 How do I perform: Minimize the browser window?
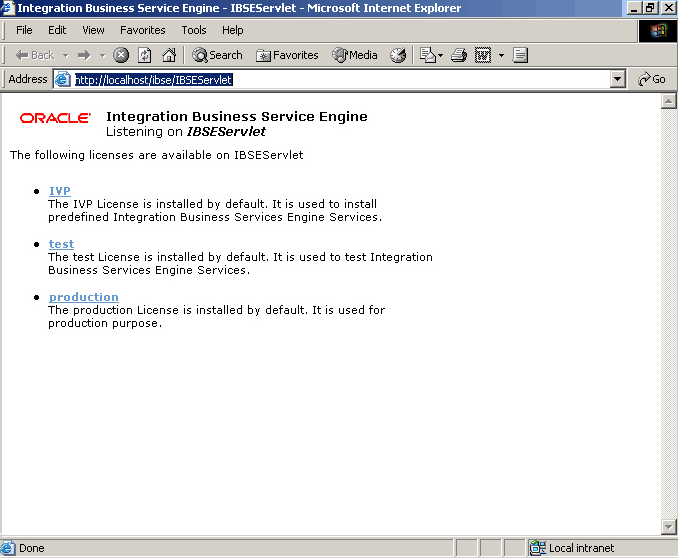[635, 8]
